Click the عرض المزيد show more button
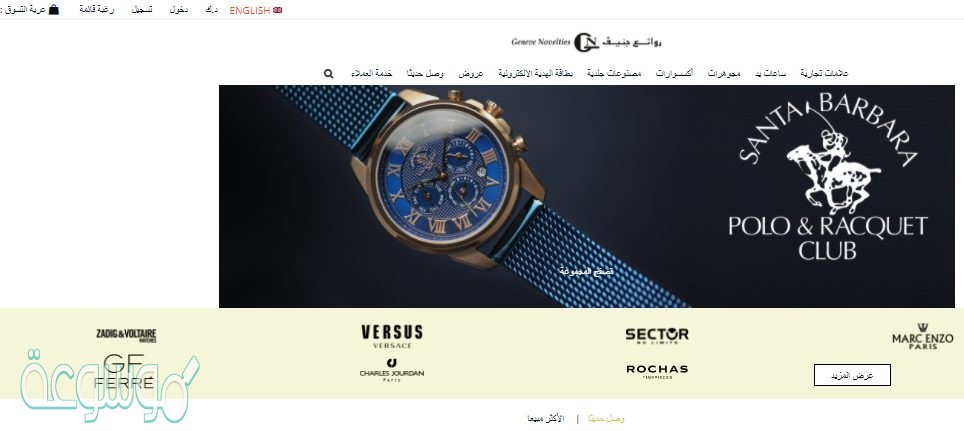964x431 pixels. coord(852,375)
